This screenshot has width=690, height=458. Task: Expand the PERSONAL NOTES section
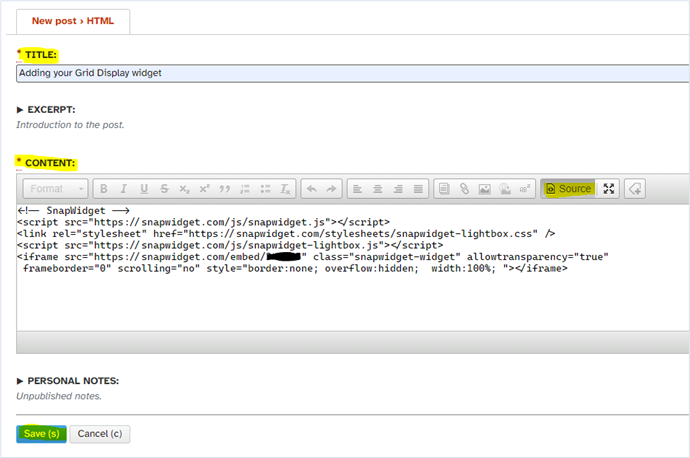[x=68, y=381]
